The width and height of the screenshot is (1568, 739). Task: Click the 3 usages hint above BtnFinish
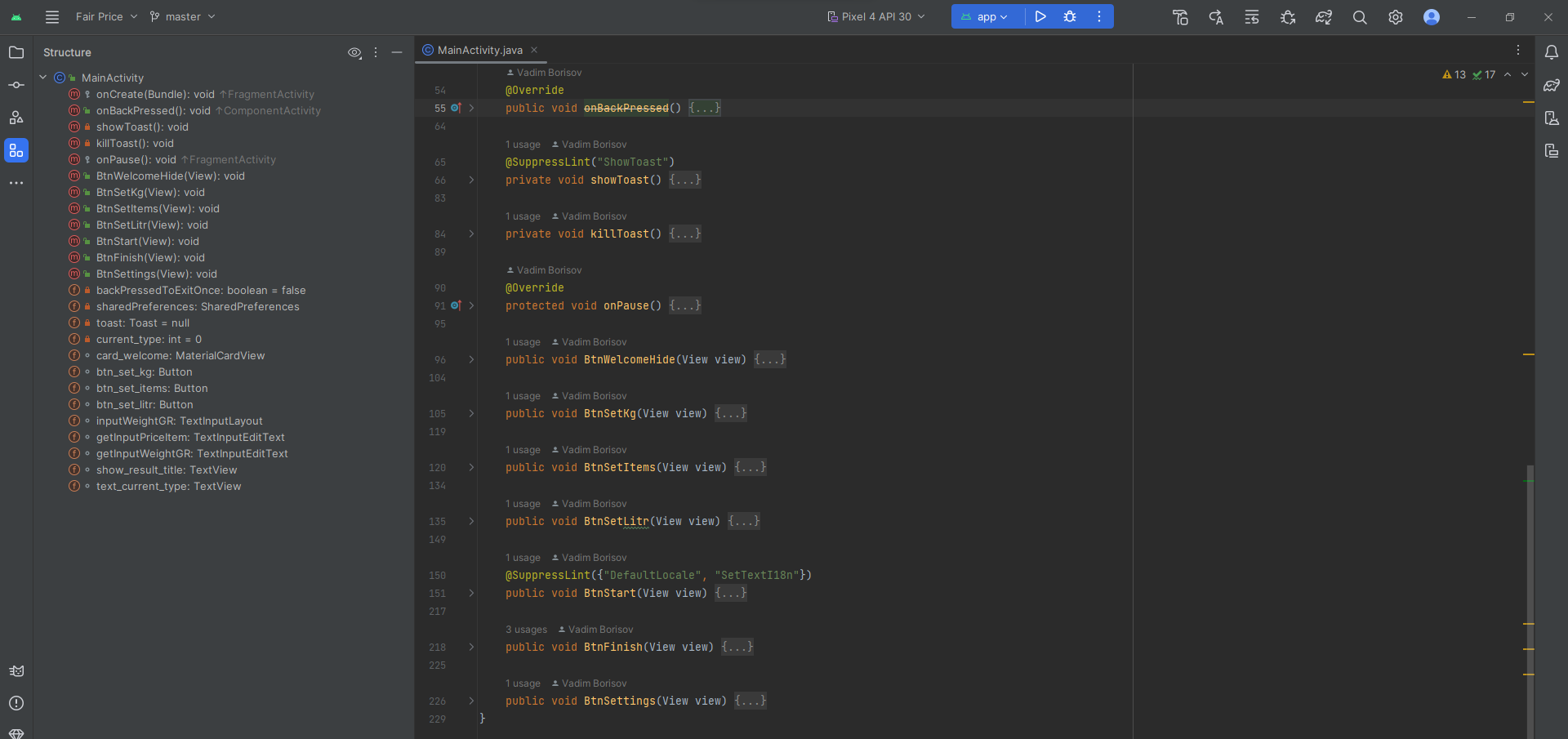click(x=526, y=630)
